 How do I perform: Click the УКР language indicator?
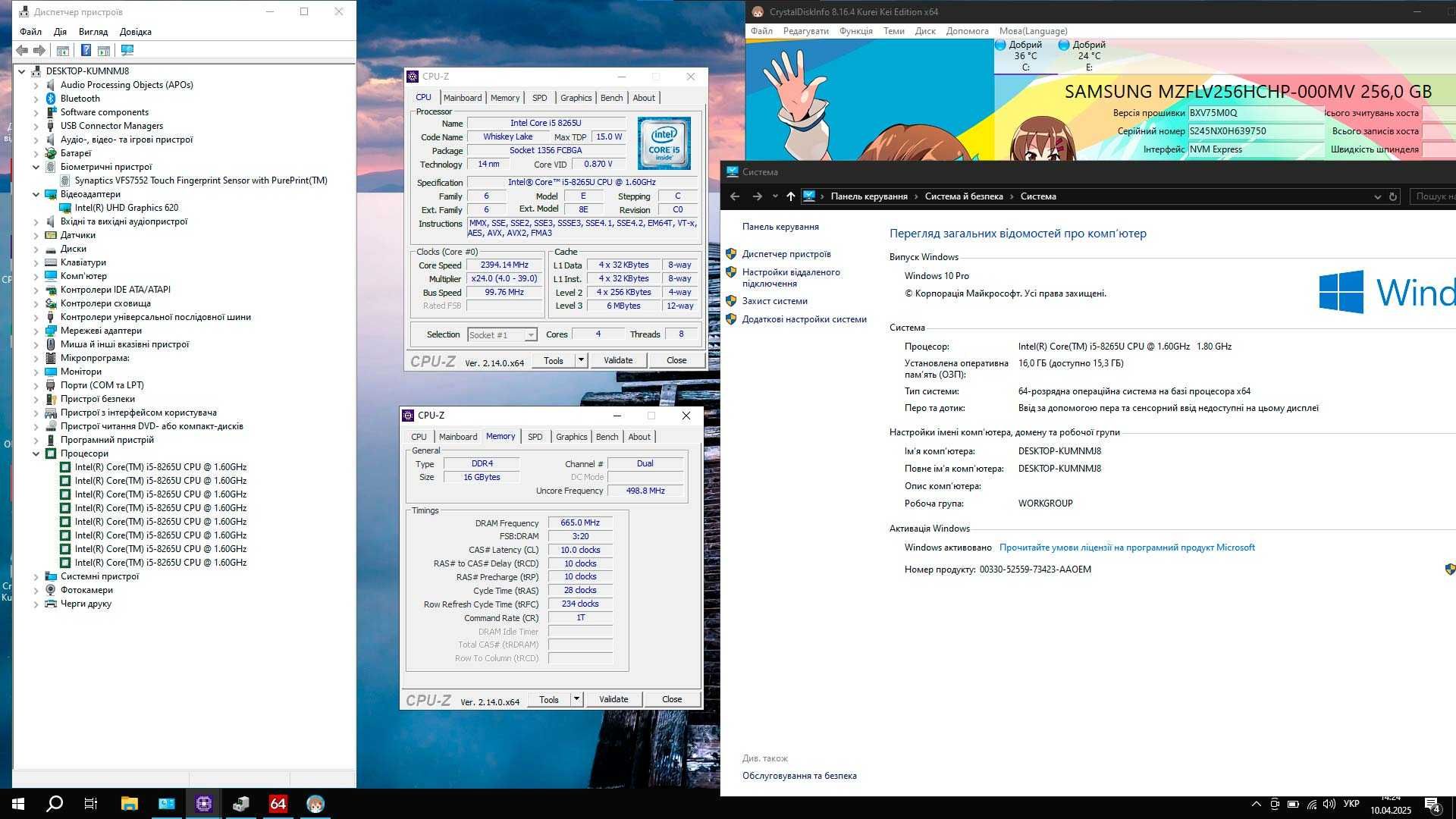tap(1351, 804)
